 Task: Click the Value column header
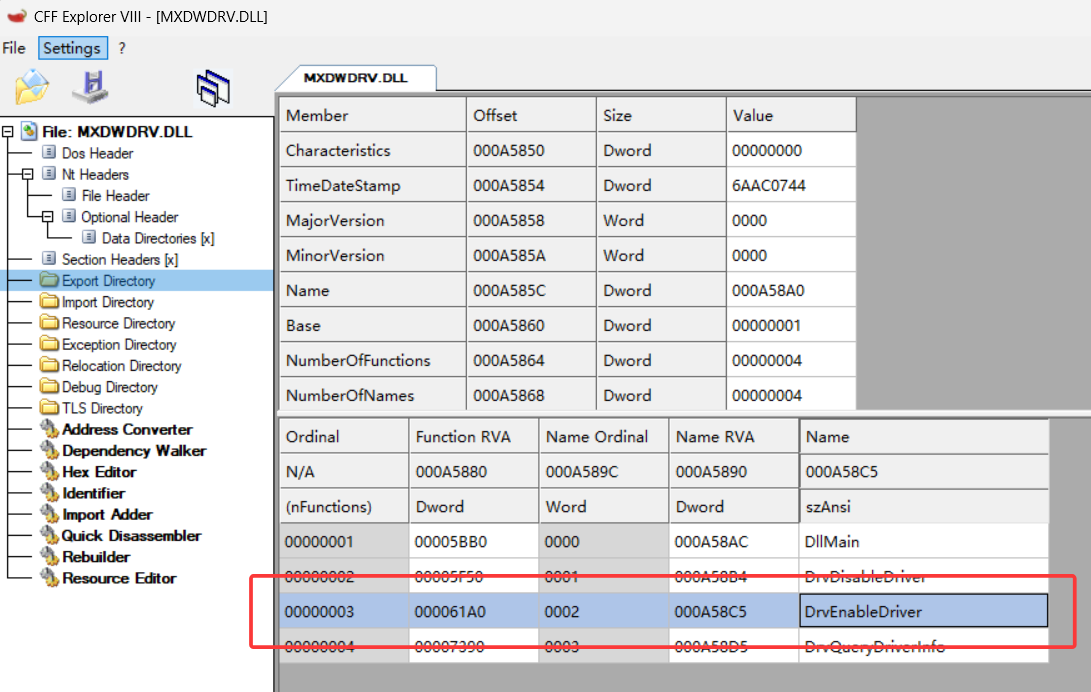(792, 115)
